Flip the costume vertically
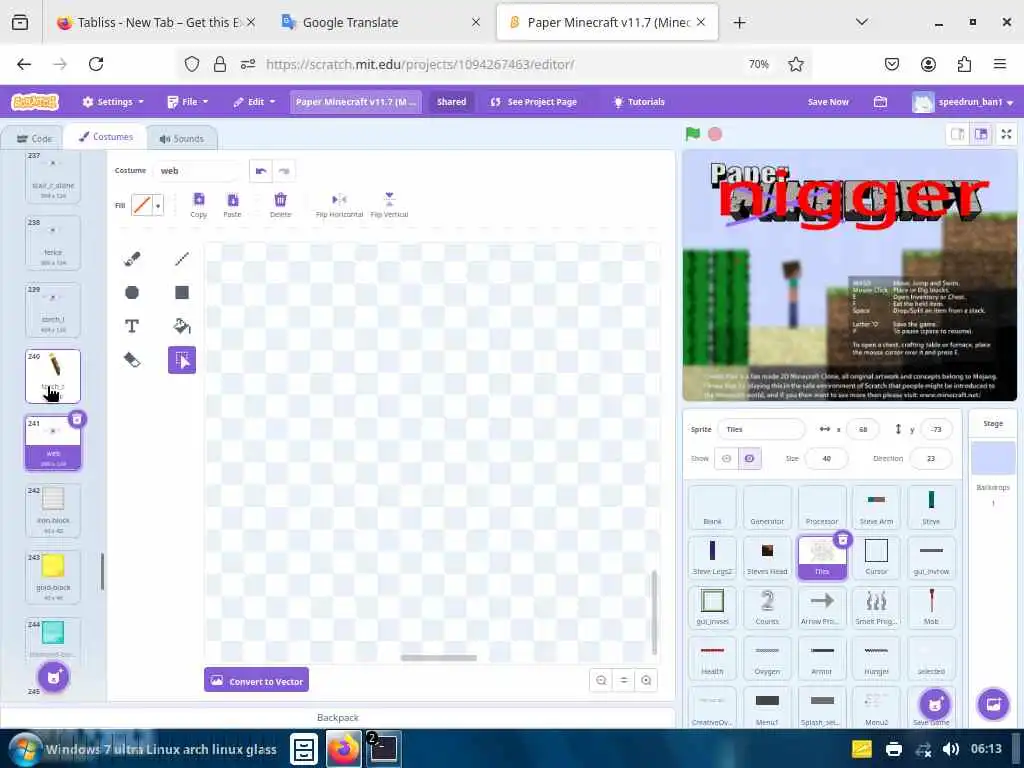 tap(389, 205)
